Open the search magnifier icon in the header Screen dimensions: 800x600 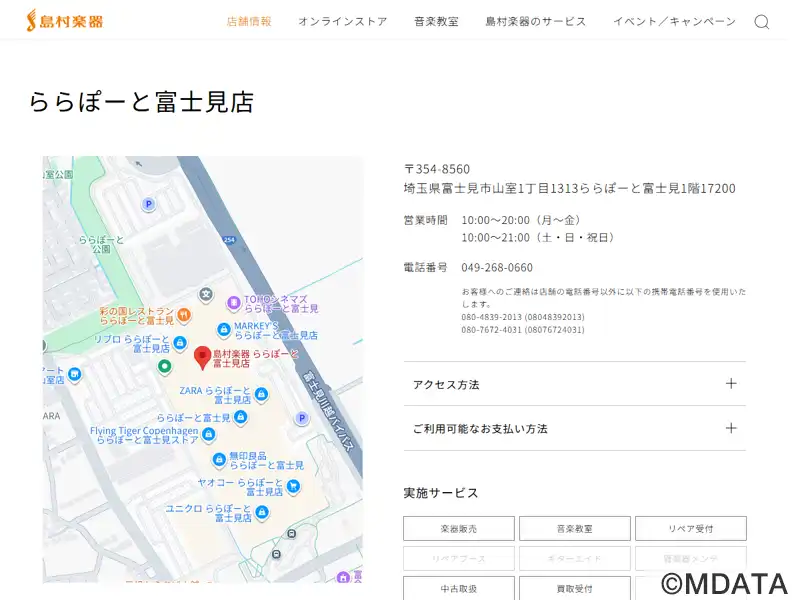point(762,22)
